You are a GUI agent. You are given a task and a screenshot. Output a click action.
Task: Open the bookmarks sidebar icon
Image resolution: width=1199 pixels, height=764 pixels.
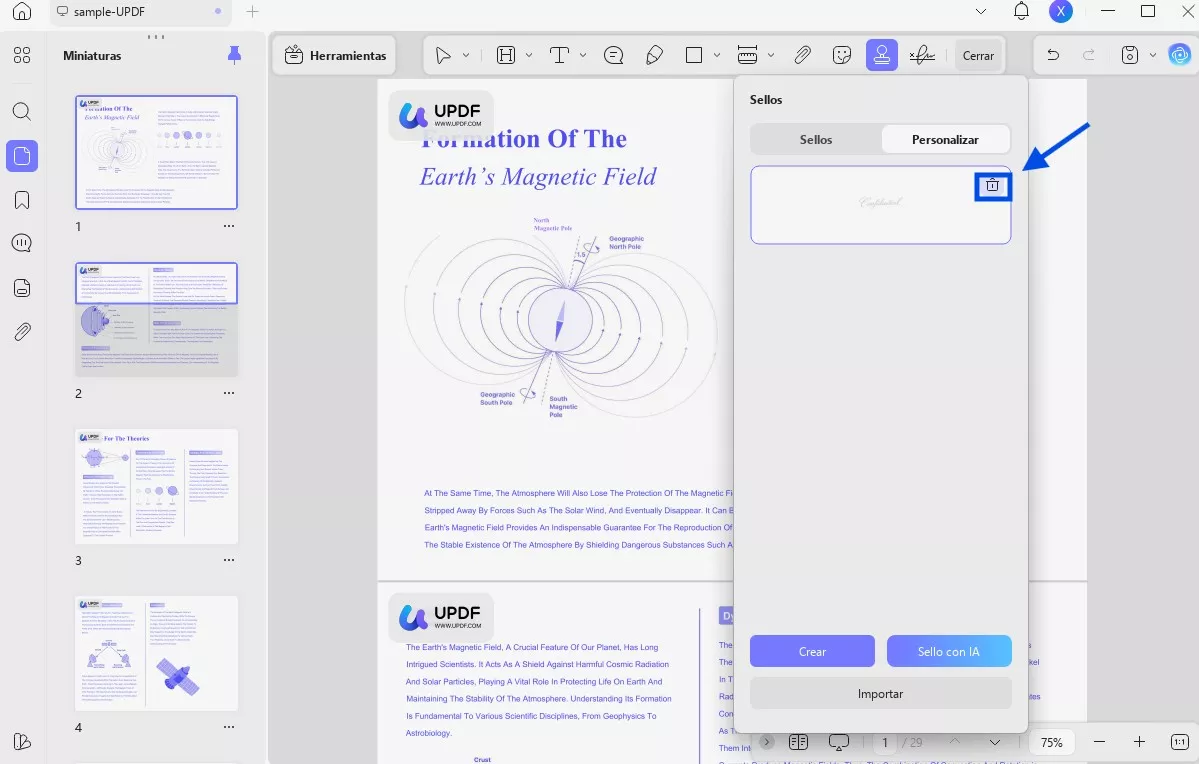point(22,200)
